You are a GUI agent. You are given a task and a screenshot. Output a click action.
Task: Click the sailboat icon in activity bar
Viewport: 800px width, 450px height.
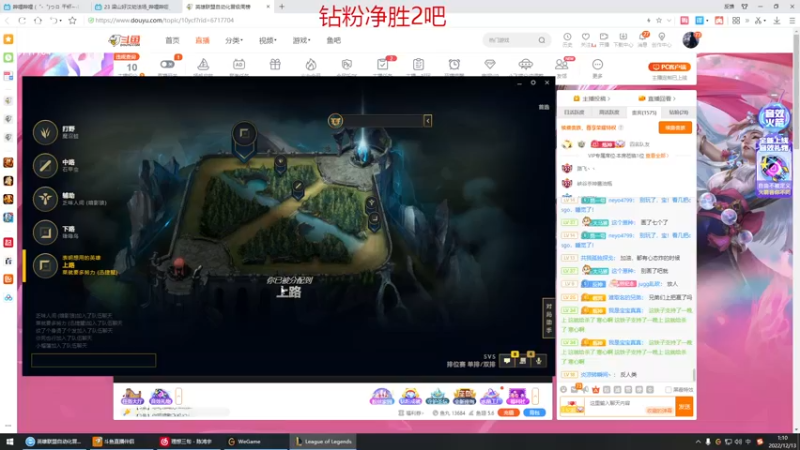click(203, 64)
